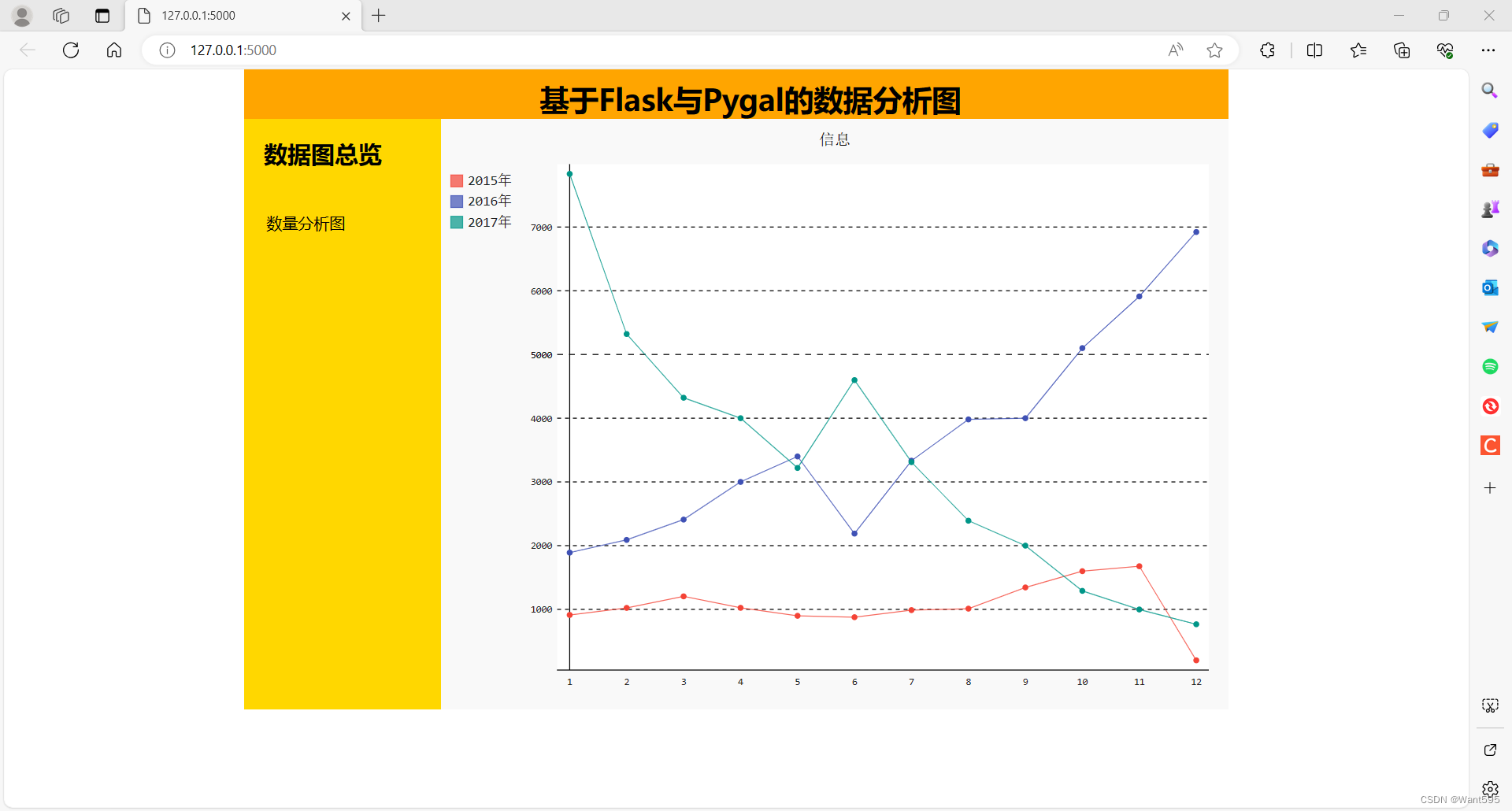Go to the browser home page
Viewport: 1512px width, 811px height.
point(114,50)
